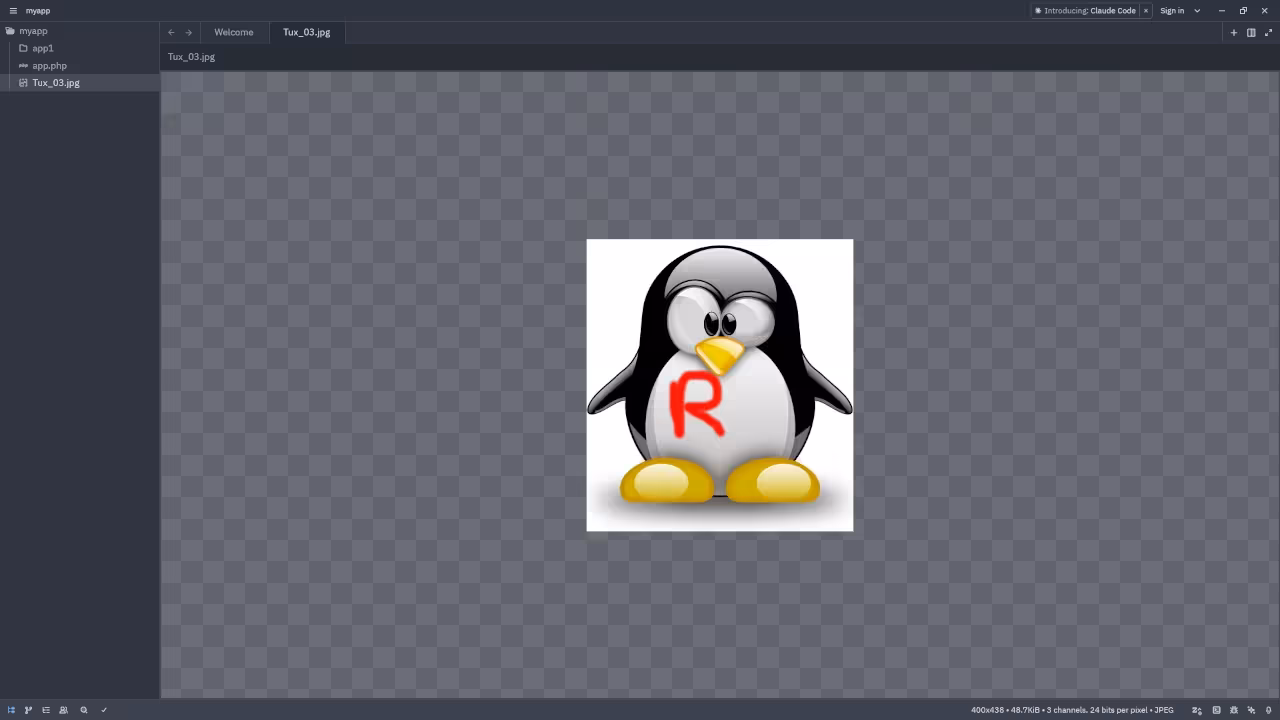Viewport: 1280px width, 720px height.
Task: Open the Agent panel sparkle icon
Action: [x=1251, y=710]
